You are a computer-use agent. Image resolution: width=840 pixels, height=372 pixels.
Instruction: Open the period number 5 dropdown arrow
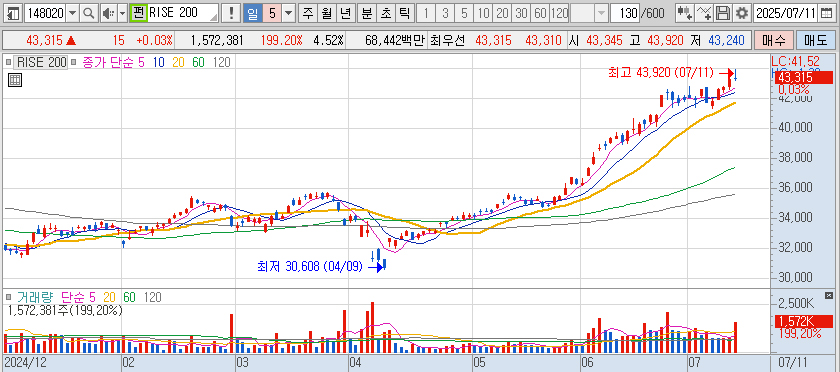(x=289, y=13)
